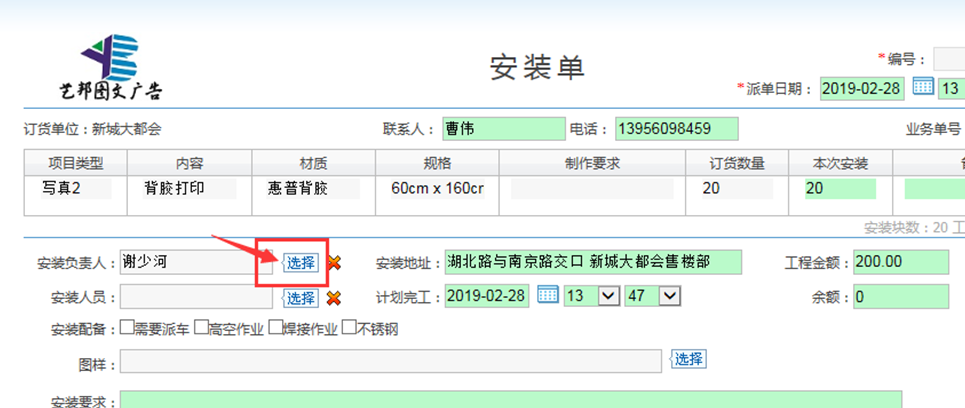Open the calendar picker beside 计划完工 date
965x408 pixels.
tap(547, 295)
